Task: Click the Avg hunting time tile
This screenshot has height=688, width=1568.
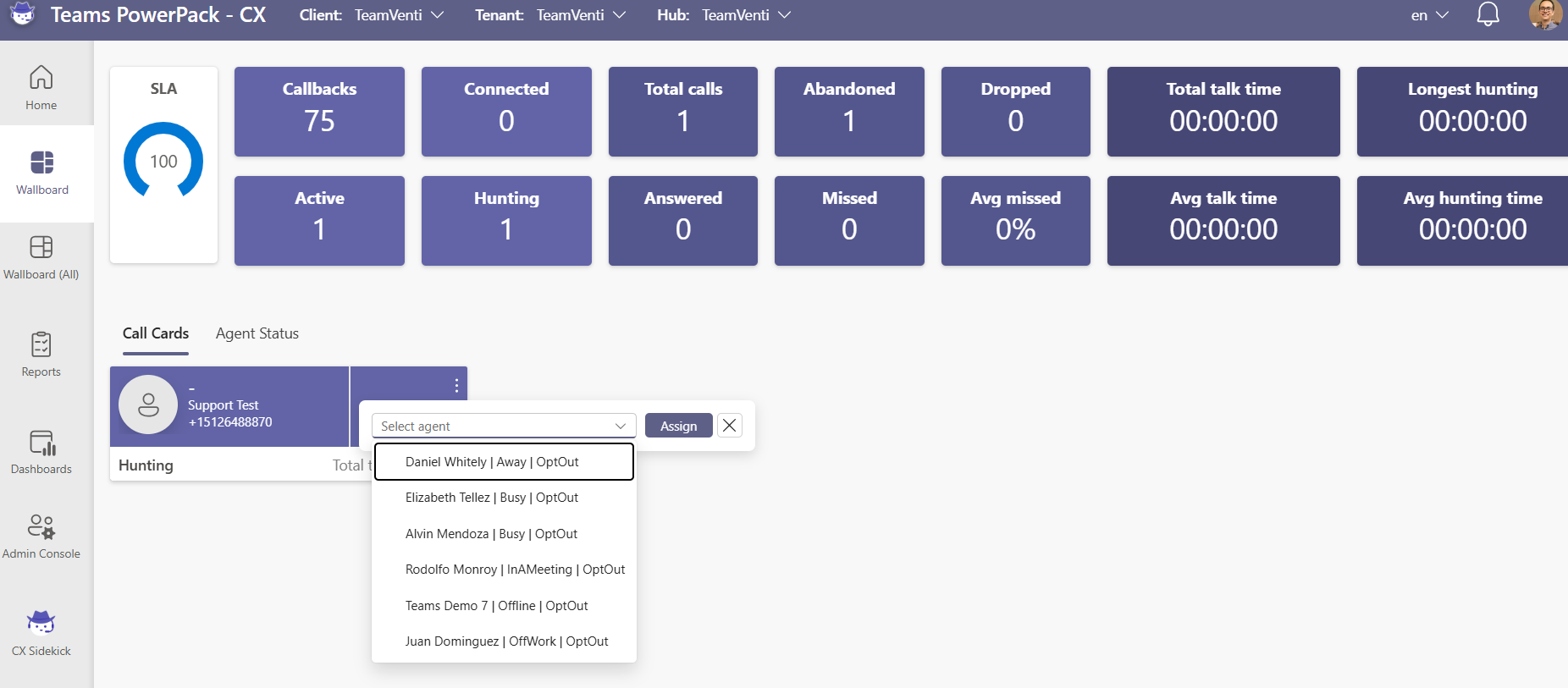Action: point(1462,221)
